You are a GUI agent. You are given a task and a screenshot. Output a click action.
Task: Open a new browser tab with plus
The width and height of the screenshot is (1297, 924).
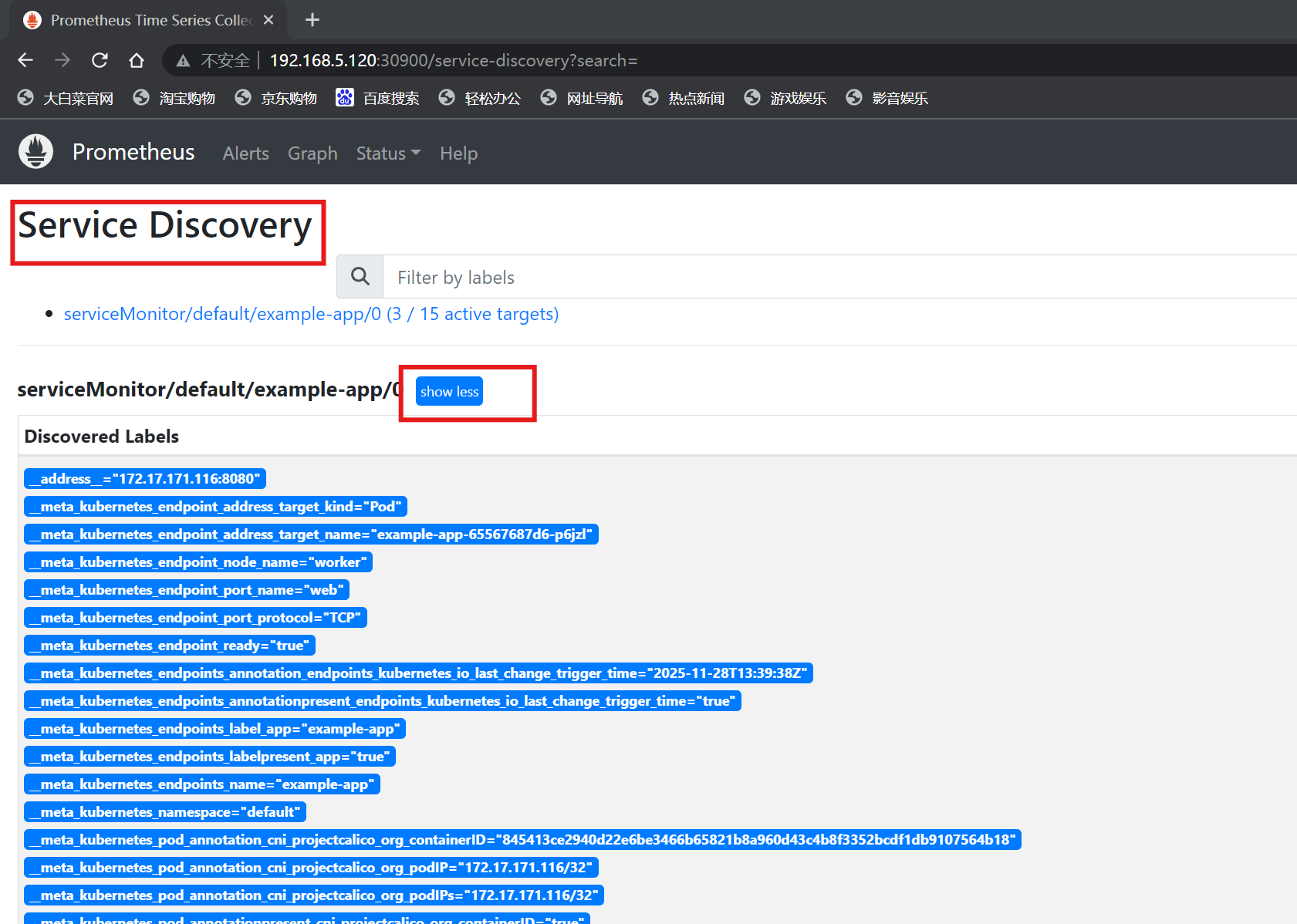pos(312,20)
